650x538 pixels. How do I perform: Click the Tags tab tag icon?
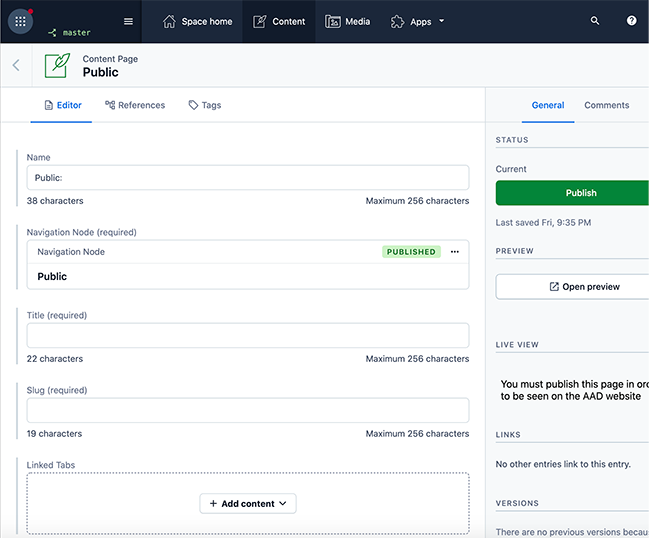[193, 105]
